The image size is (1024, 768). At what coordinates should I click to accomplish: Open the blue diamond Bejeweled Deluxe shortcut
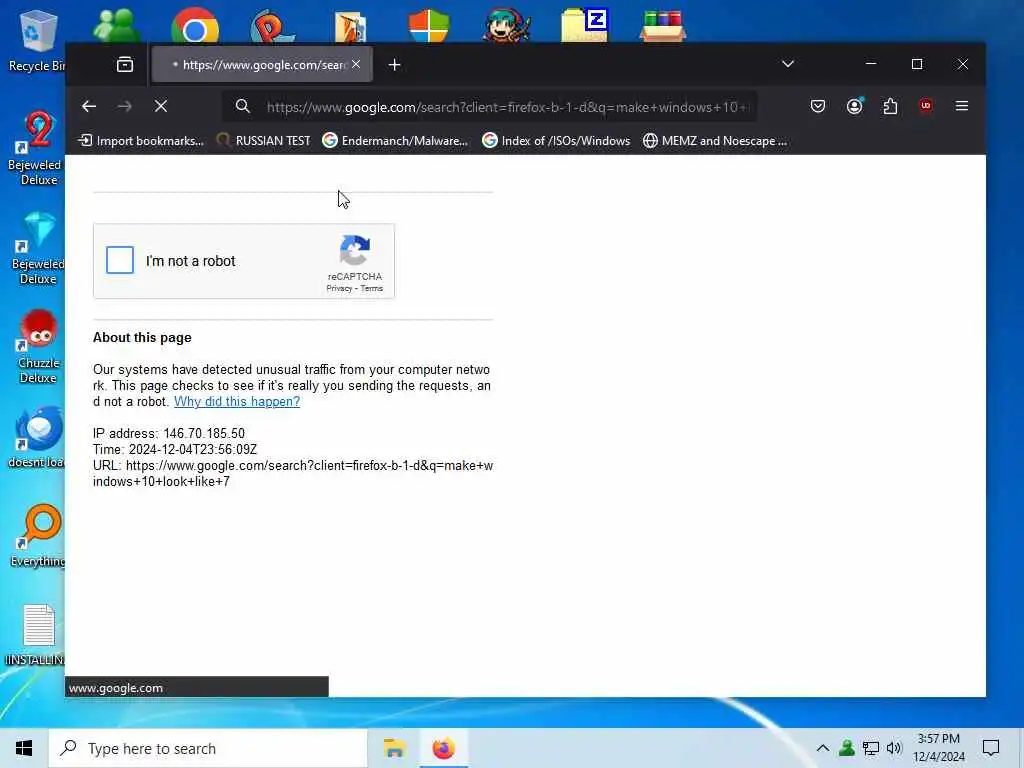(x=38, y=249)
